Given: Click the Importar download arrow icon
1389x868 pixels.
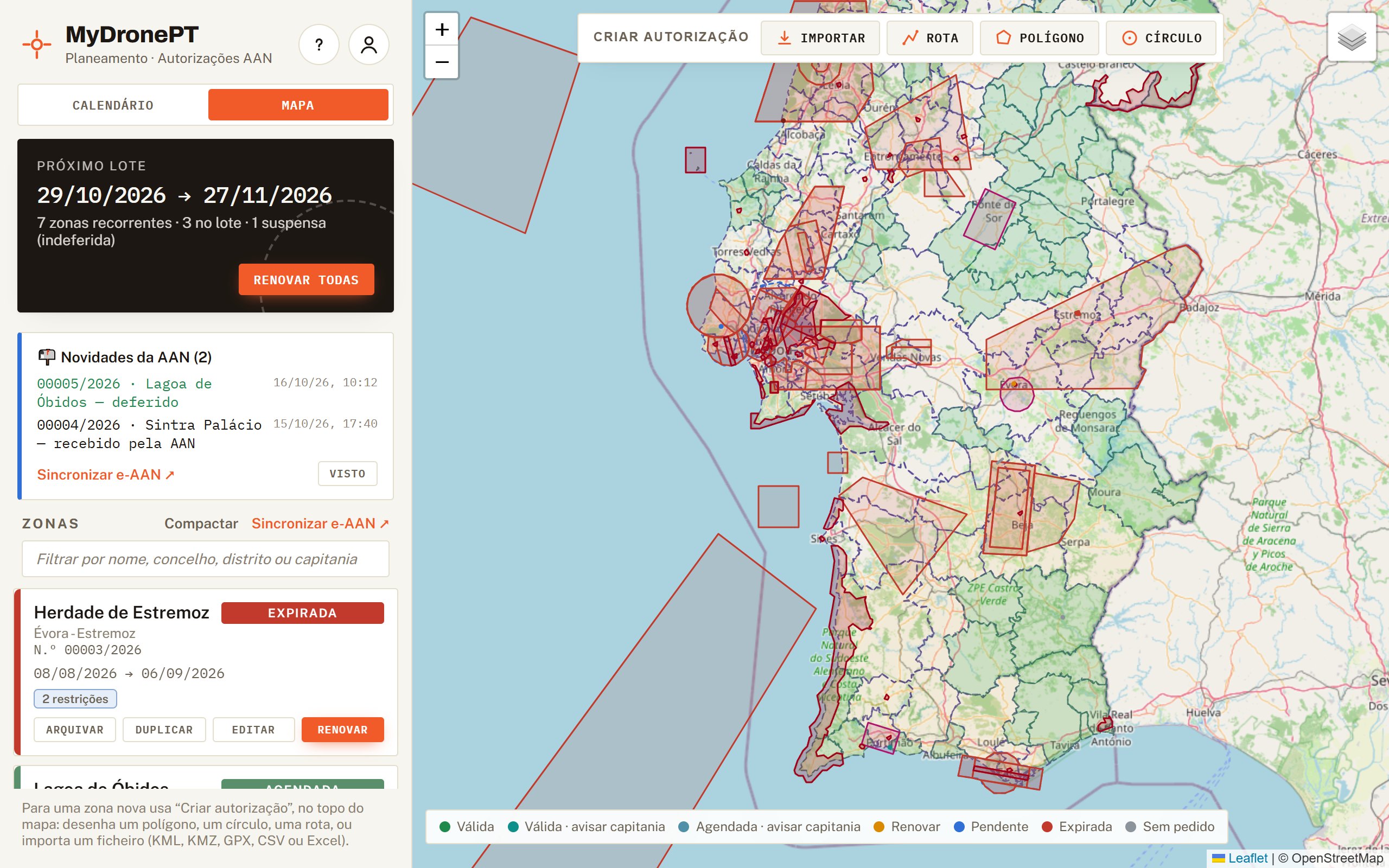Looking at the screenshot, I should tap(783, 38).
